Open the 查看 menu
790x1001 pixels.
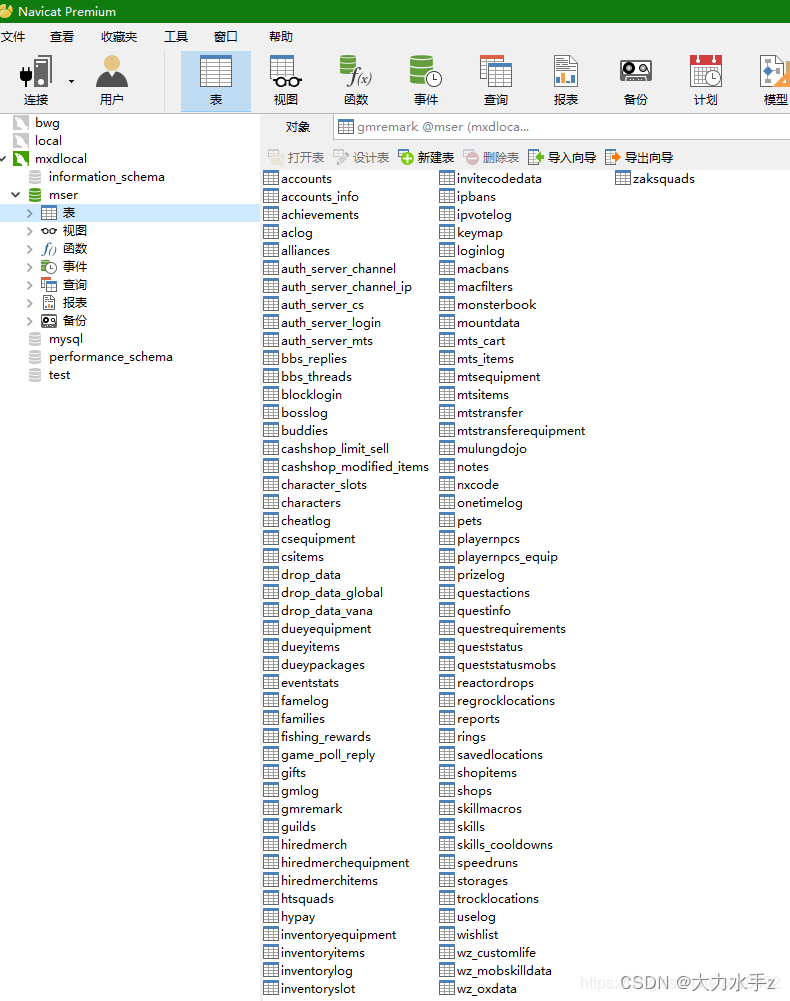coord(62,36)
